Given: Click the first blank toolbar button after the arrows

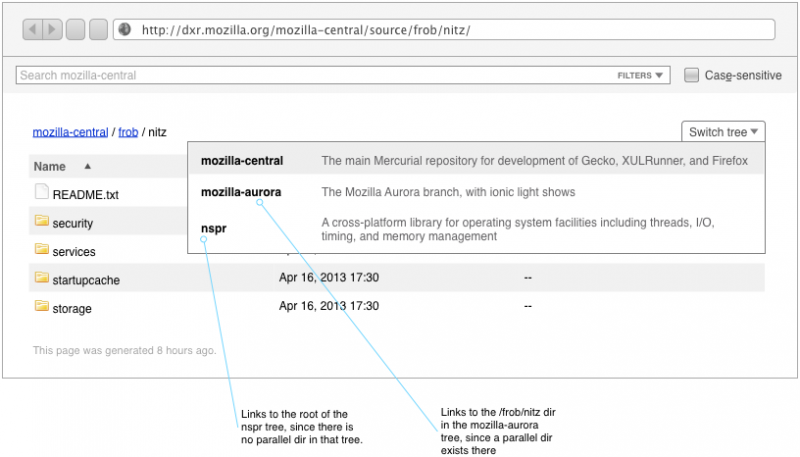Looking at the screenshot, I should coord(76,30).
